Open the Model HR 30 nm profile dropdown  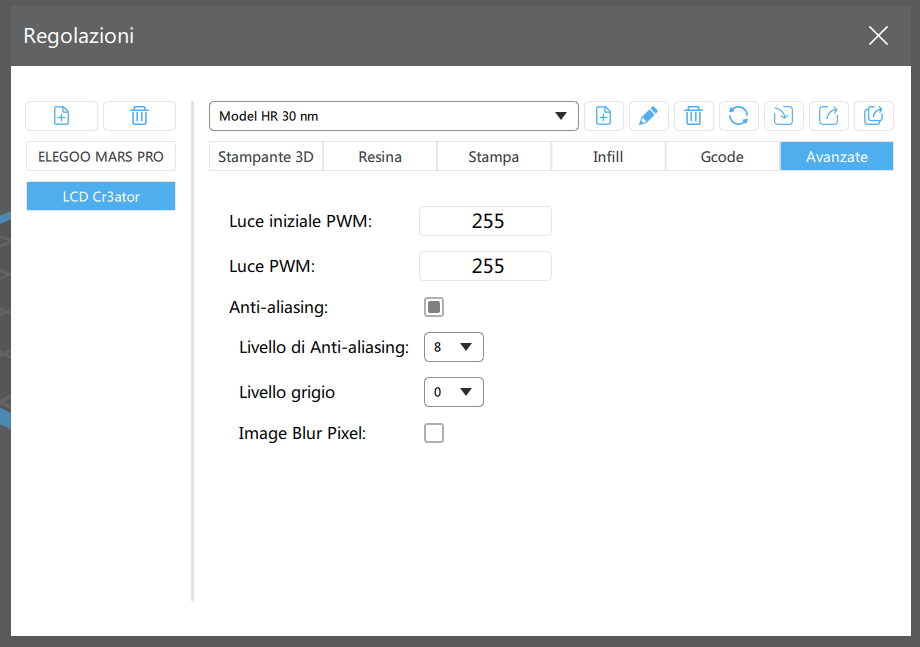point(393,116)
